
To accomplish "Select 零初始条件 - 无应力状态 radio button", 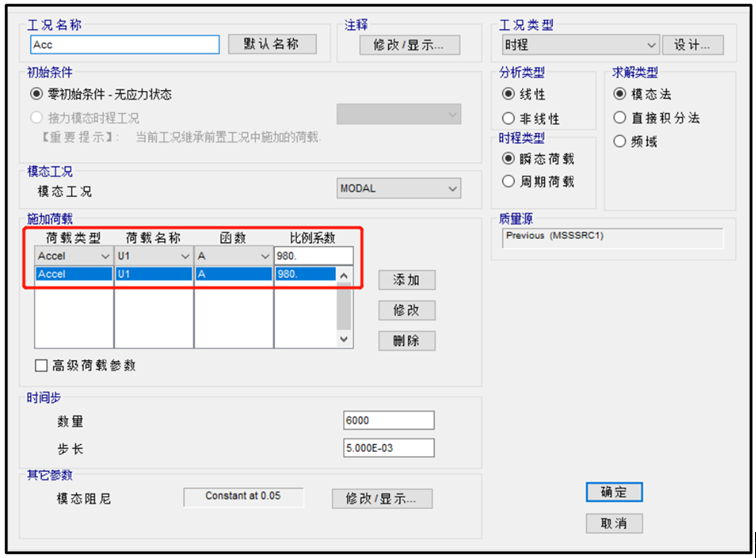I will (x=37, y=94).
